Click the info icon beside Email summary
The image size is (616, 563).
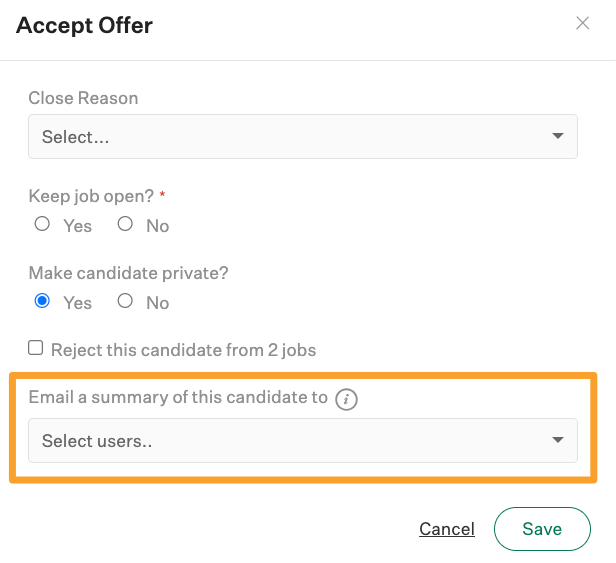coord(346,399)
